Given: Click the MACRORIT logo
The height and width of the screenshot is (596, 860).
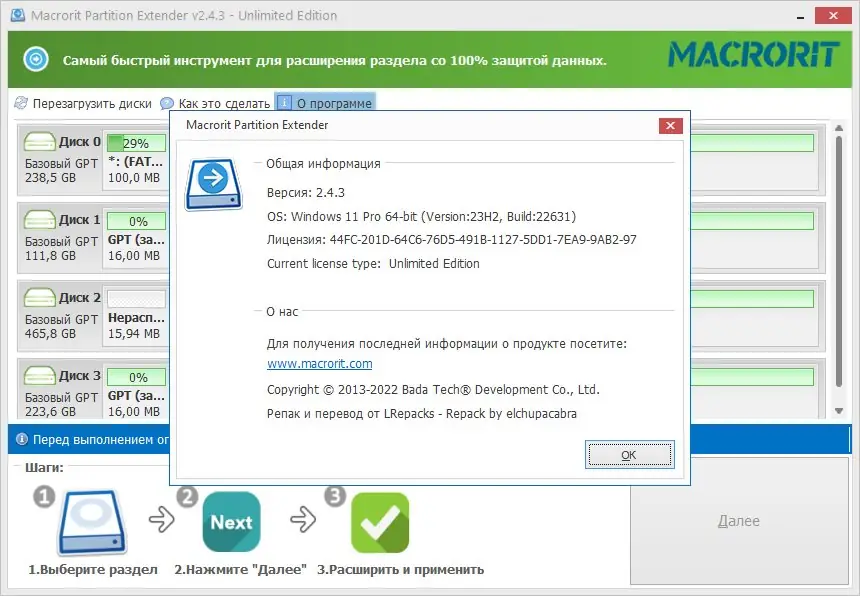Looking at the screenshot, I should (x=754, y=54).
